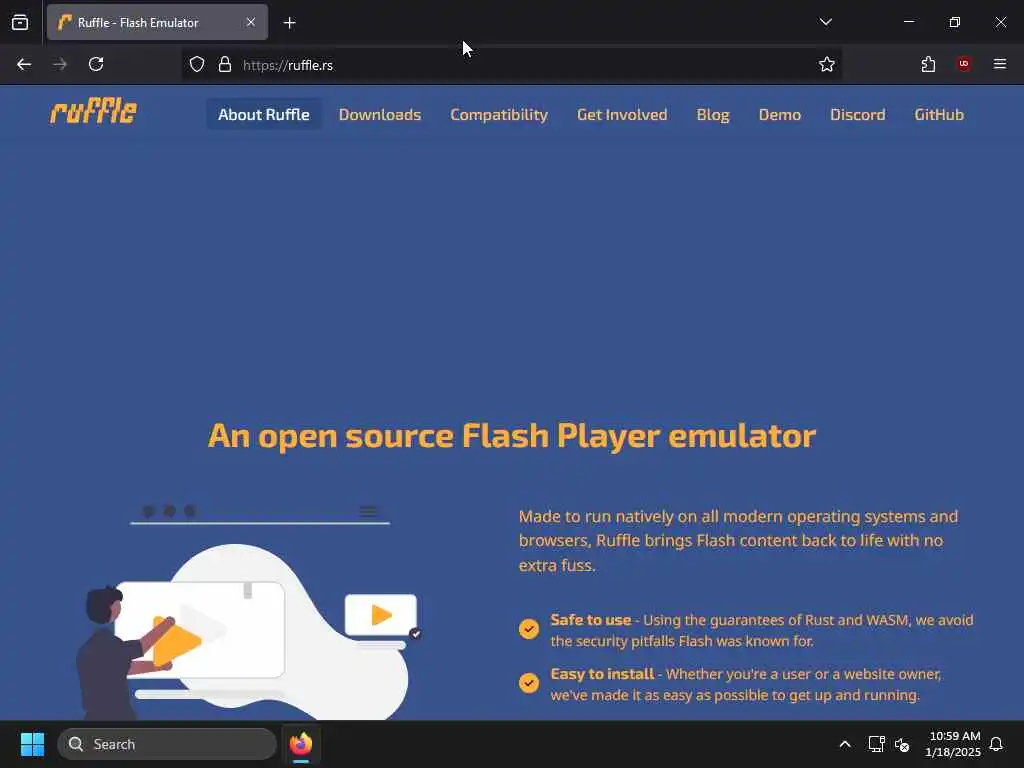The width and height of the screenshot is (1024, 768).
Task: Select the Ruffle - Flash Emulator tab
Action: click(x=157, y=22)
